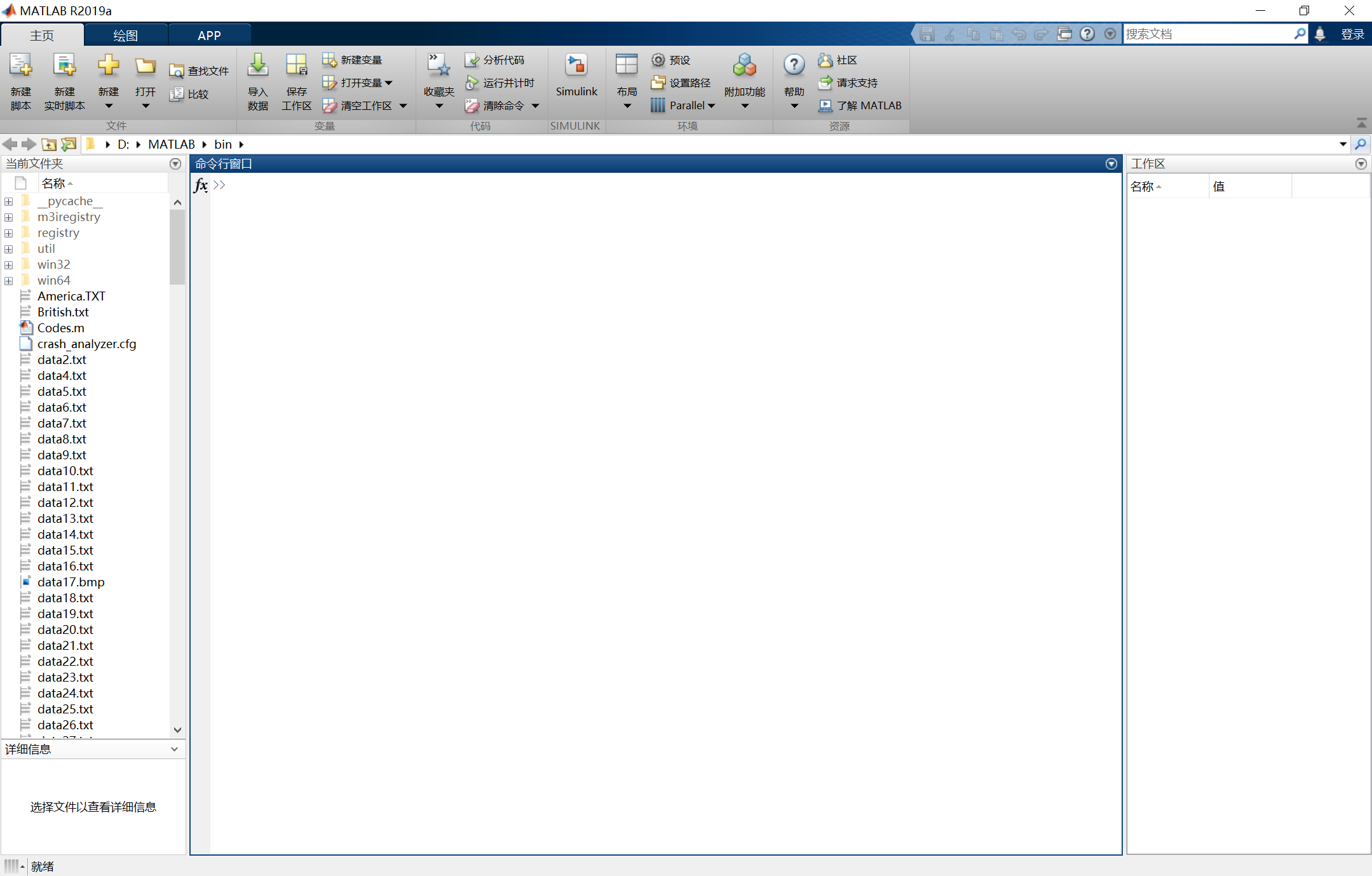Expand the win64 folder tree node

click(9, 281)
